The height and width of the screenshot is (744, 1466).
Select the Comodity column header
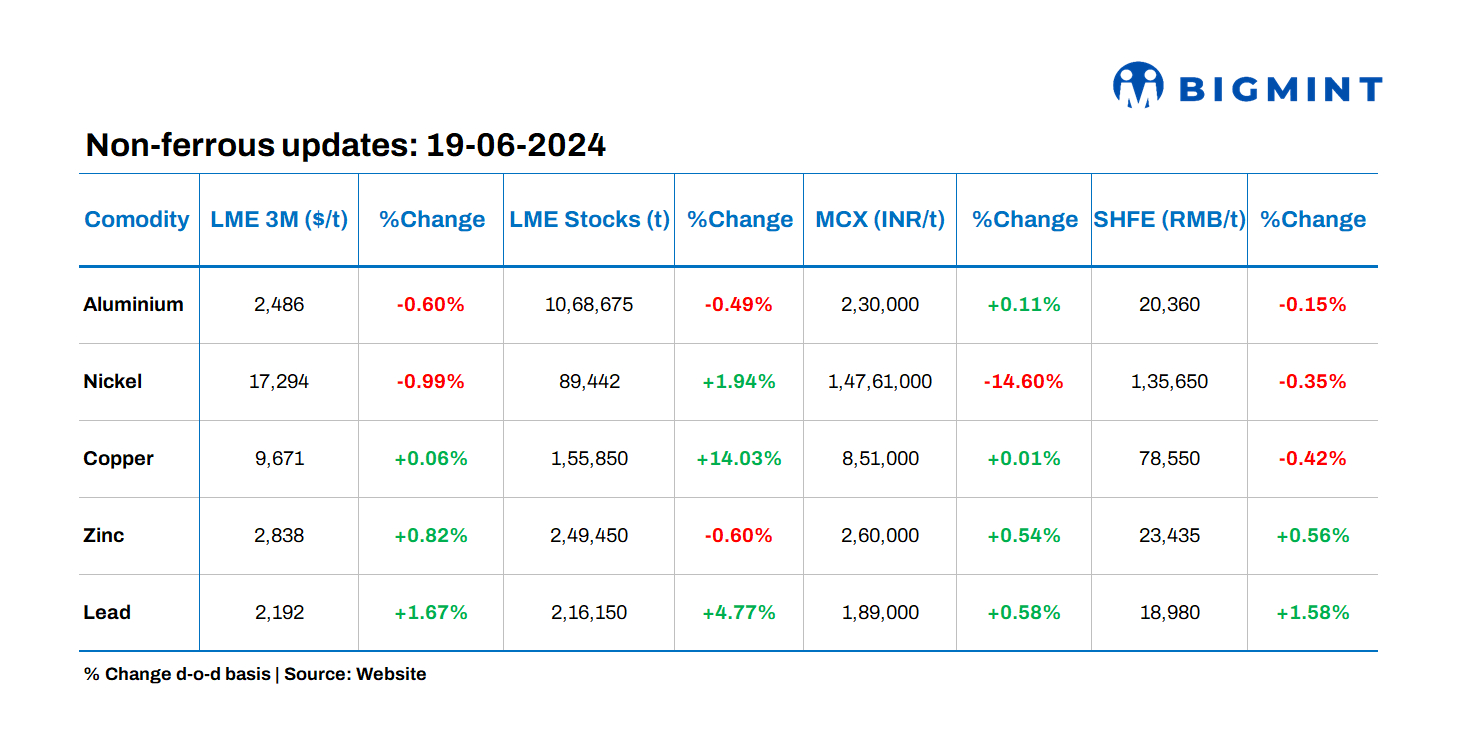137,220
